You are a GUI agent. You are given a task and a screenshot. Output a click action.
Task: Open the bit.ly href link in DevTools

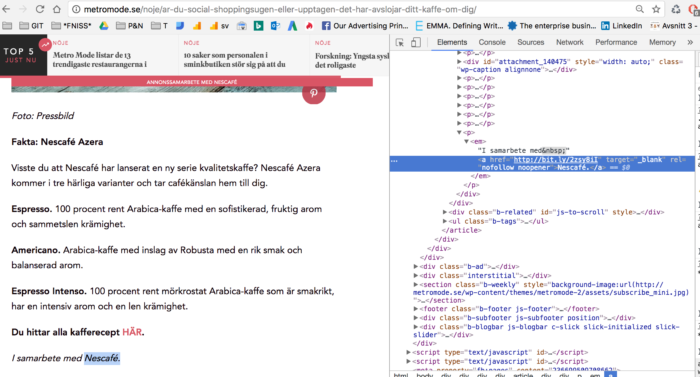click(555, 159)
